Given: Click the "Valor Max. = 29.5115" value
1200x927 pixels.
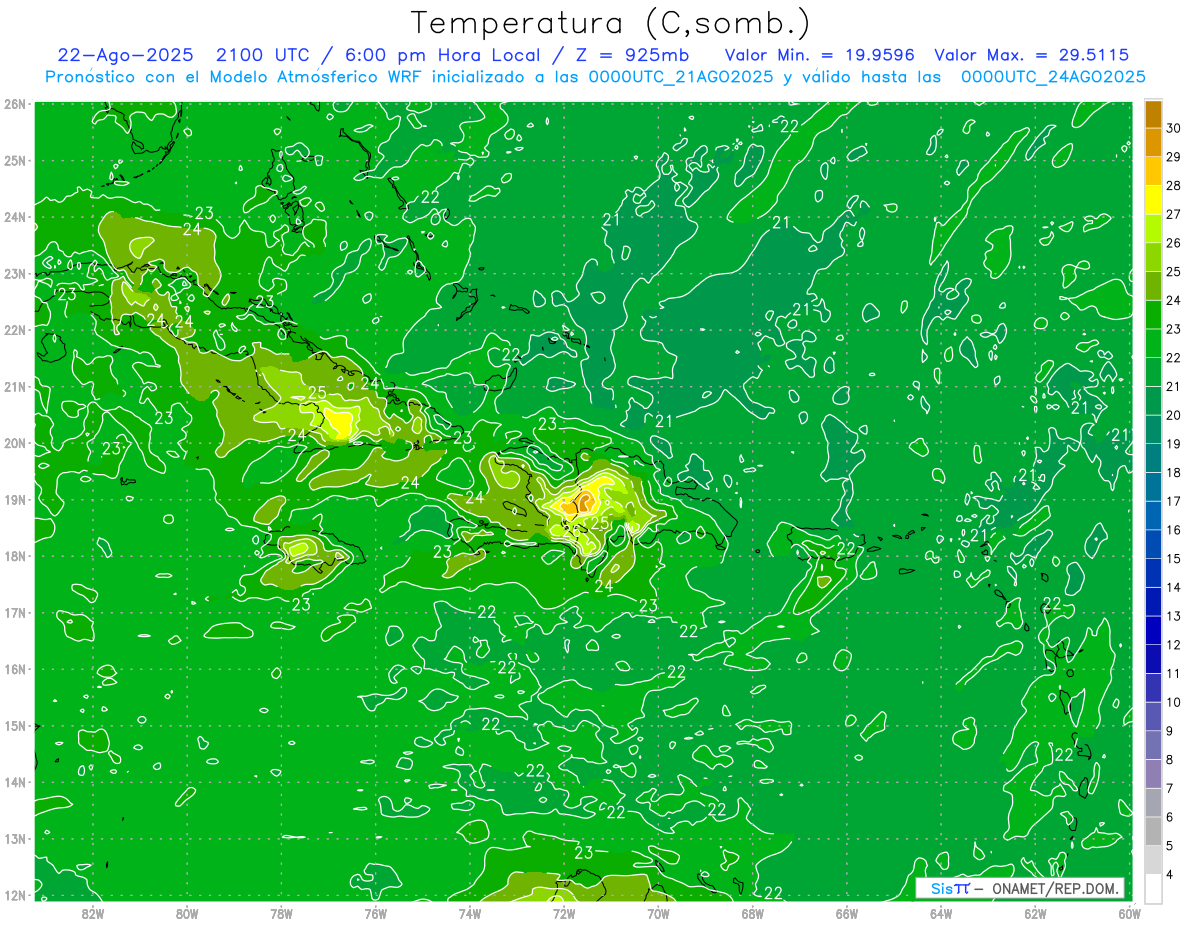Looking at the screenshot, I should tap(1032, 55).
